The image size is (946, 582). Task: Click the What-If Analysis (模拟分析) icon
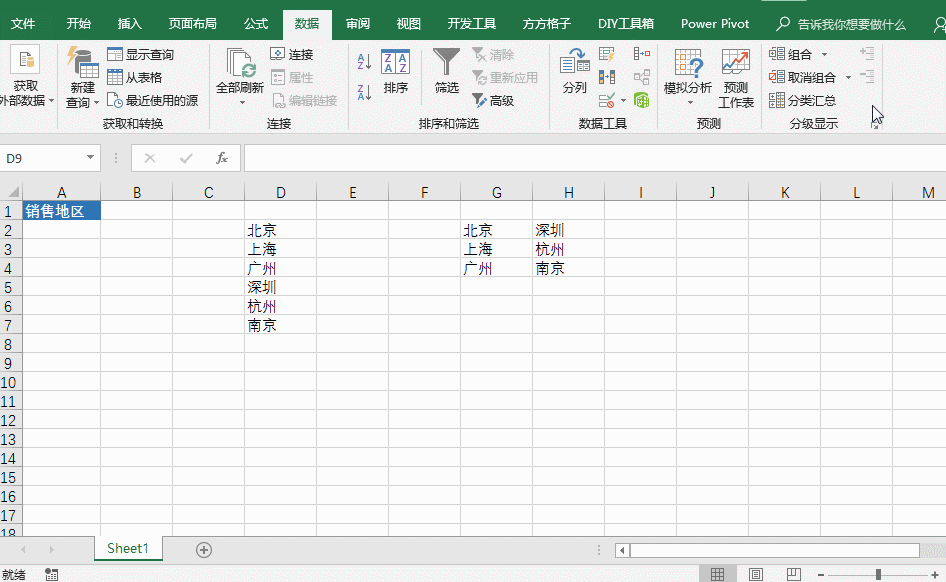[688, 62]
